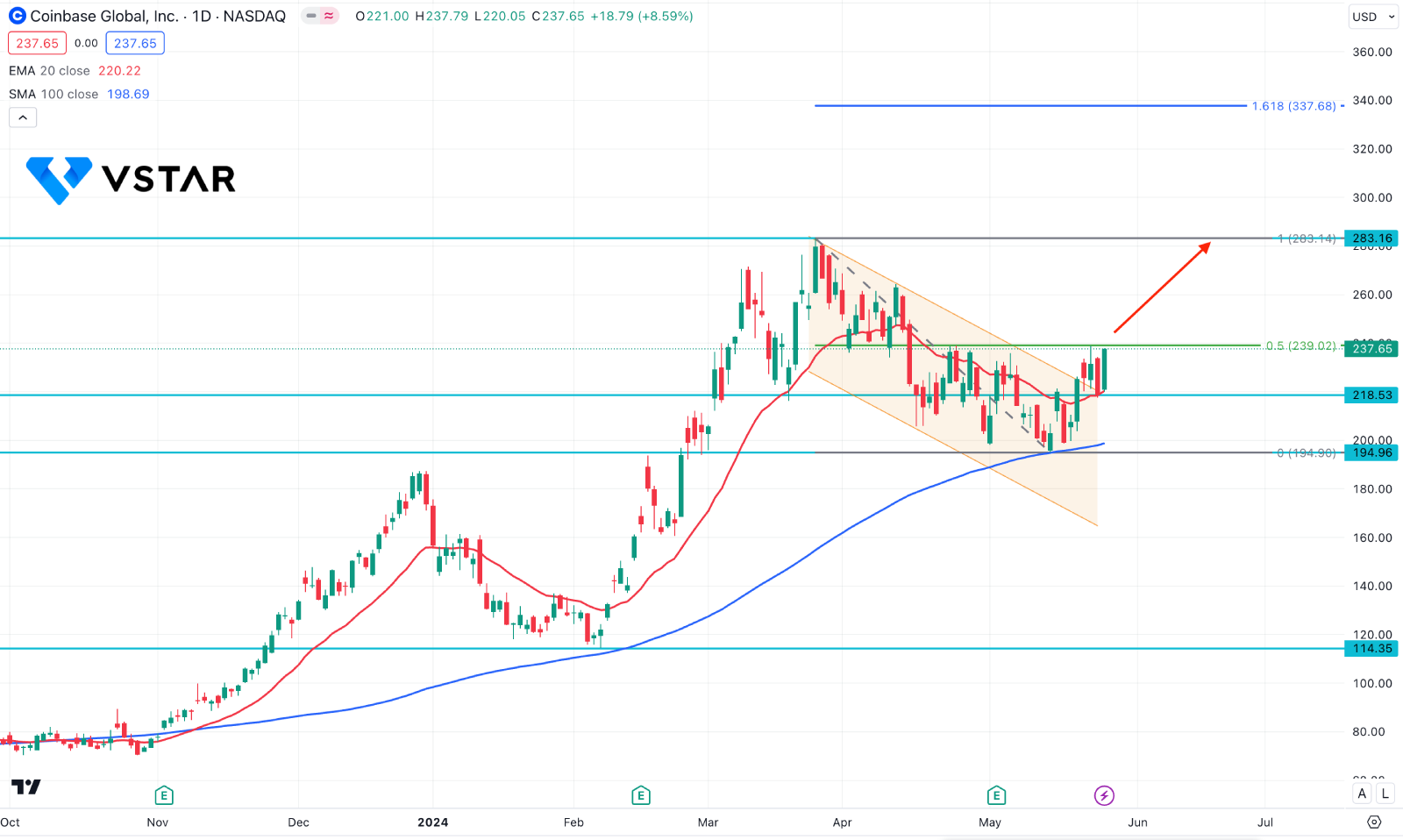
Task: Click the 360.00 label on the price axis
Action: 1372,52
